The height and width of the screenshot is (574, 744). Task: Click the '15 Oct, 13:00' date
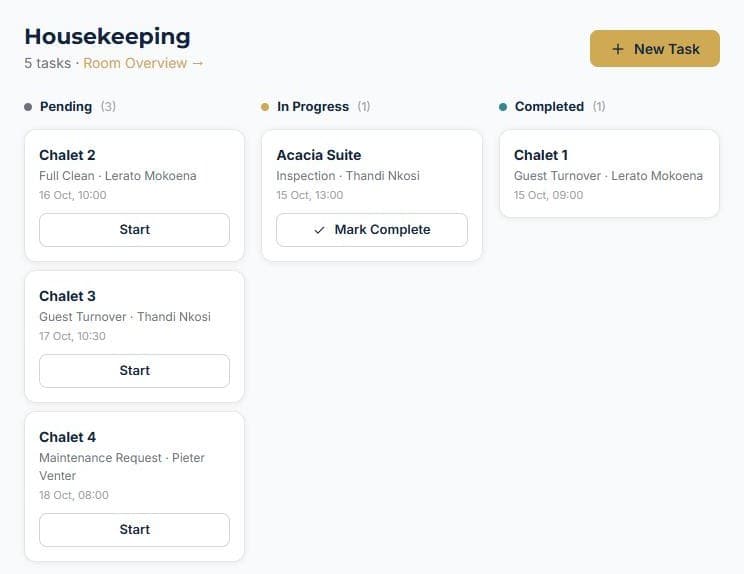[310, 195]
